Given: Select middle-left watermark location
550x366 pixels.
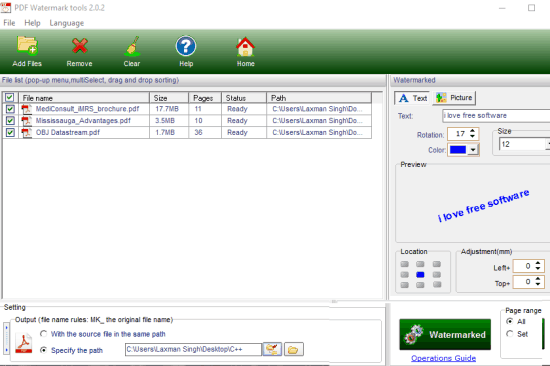Looking at the screenshot, I should [x=405, y=274].
